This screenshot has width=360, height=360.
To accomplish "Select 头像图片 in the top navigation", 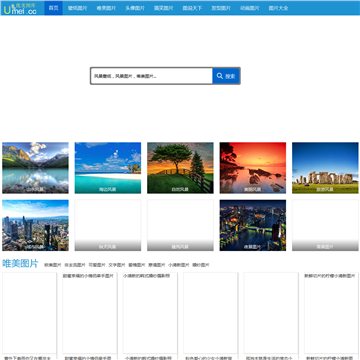I will [x=135, y=8].
